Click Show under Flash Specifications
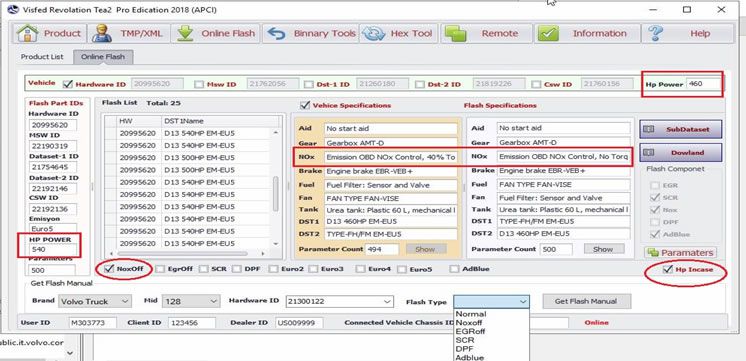 click(x=603, y=249)
